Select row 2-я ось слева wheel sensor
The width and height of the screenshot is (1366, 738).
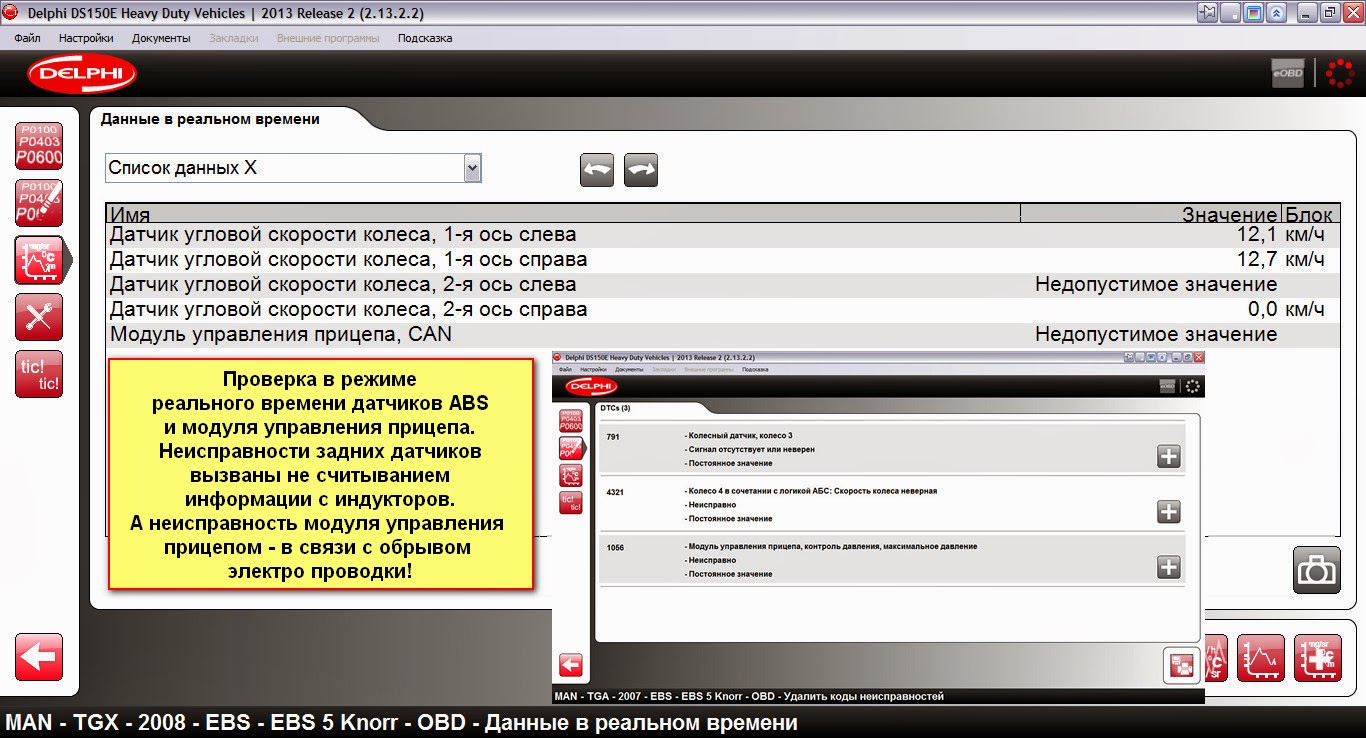click(722, 285)
